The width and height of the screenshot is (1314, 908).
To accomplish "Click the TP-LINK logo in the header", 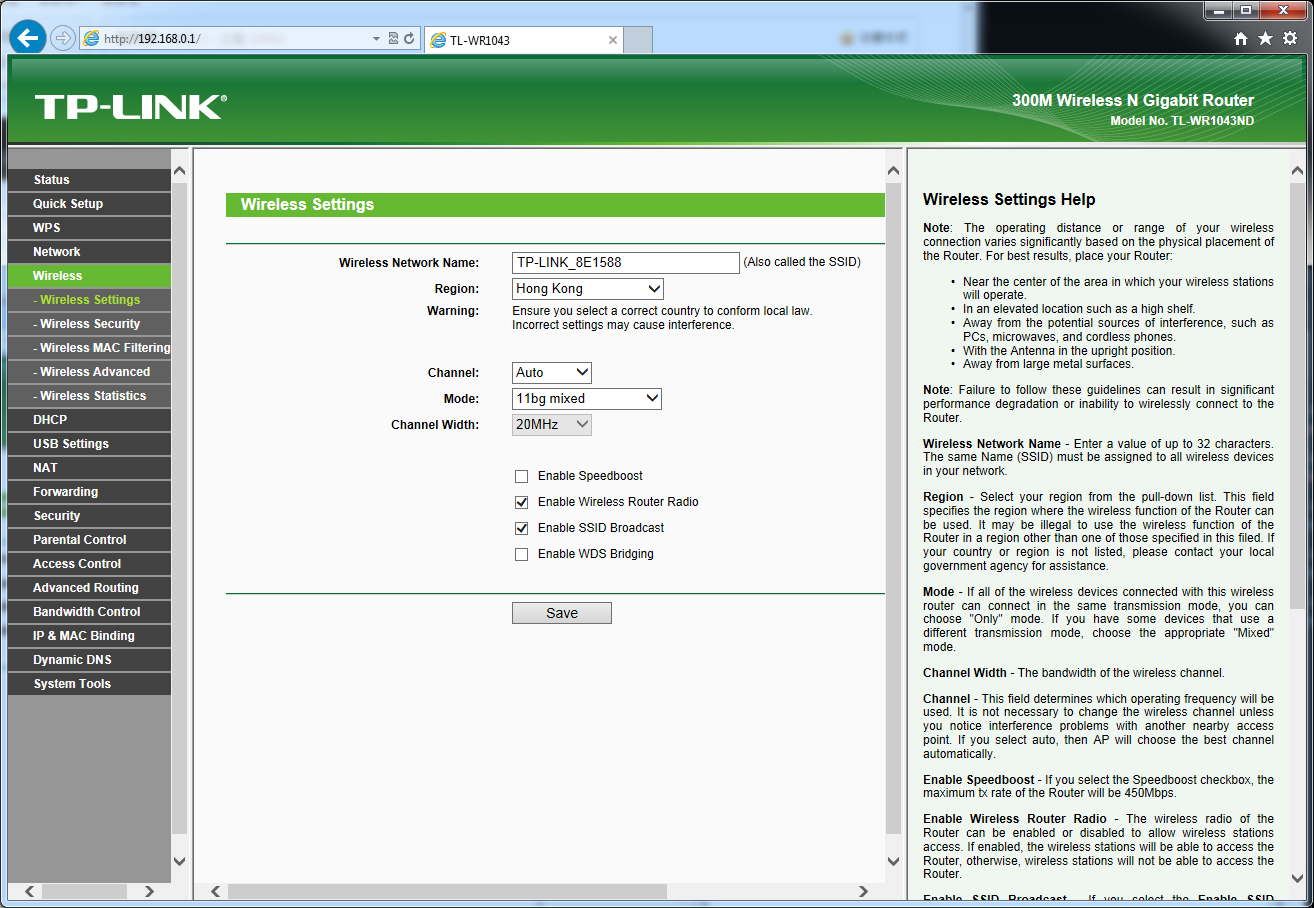I will tap(130, 107).
